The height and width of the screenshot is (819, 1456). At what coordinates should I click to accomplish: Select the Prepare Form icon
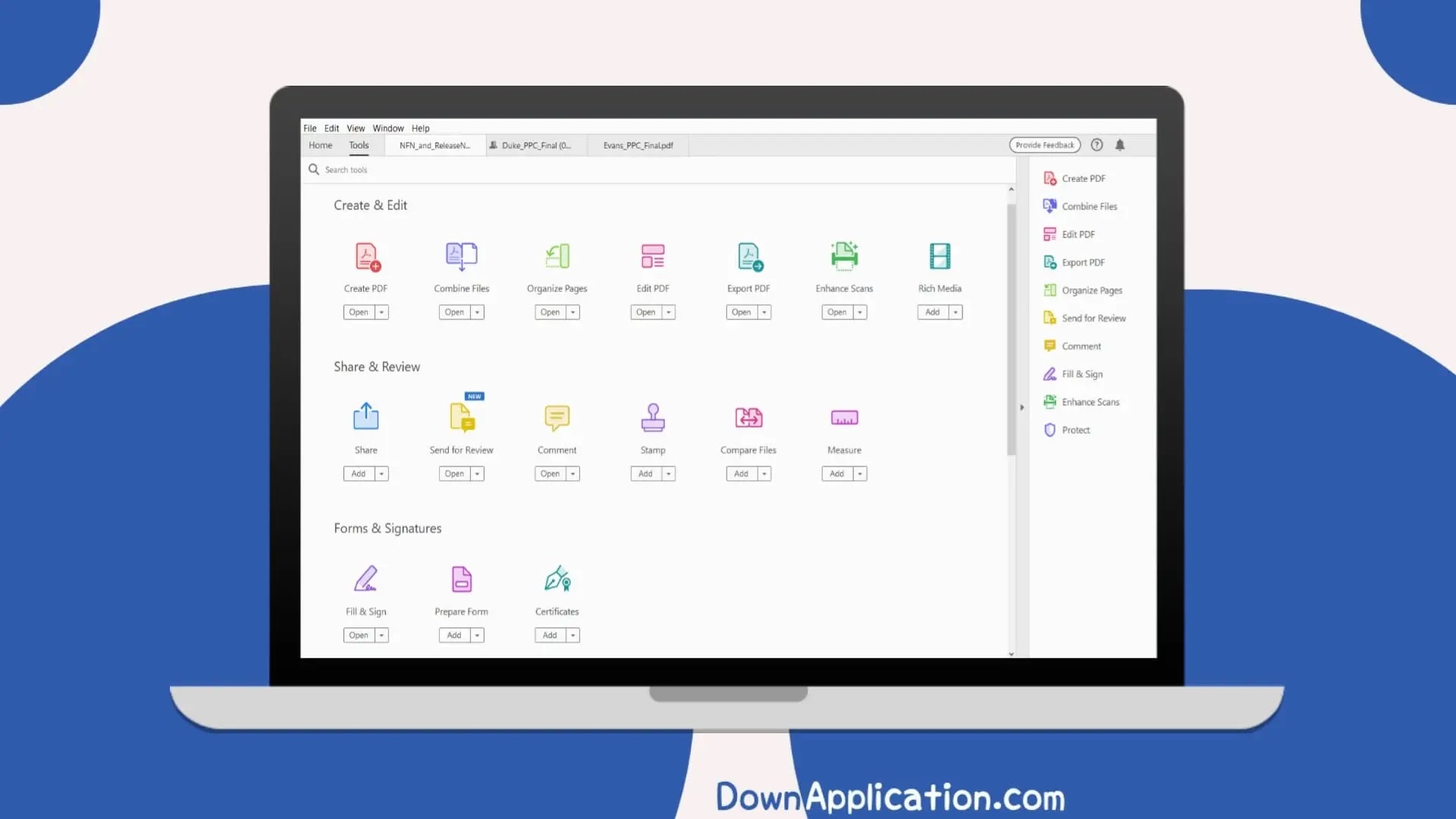point(462,579)
